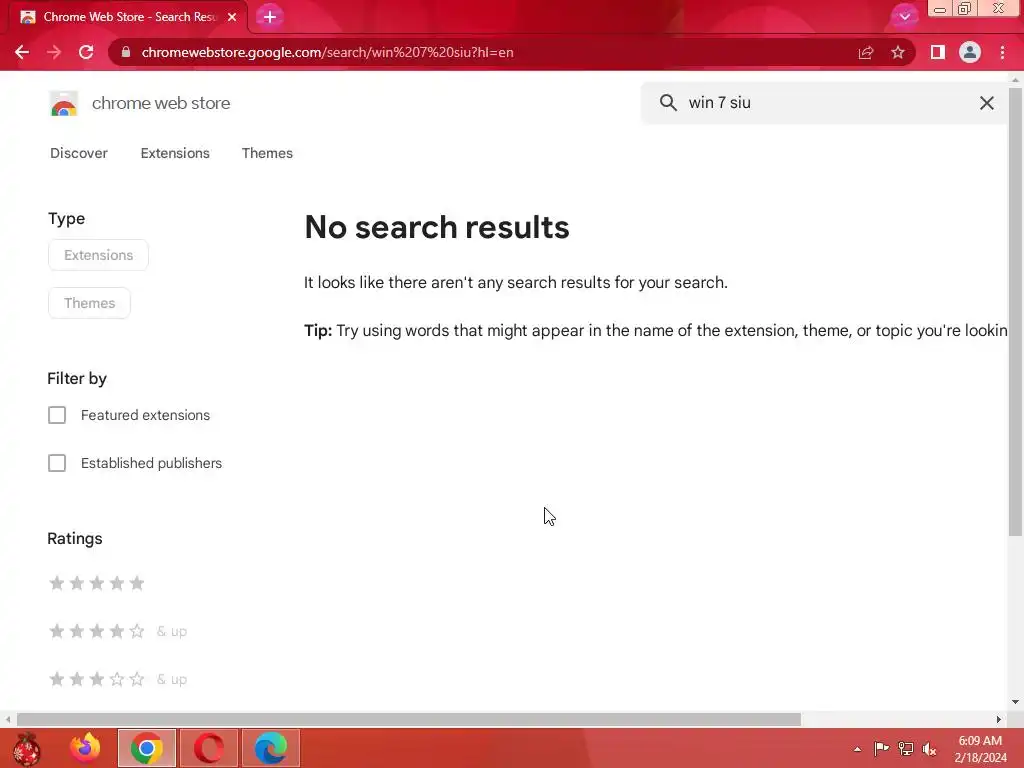Click the Chrome Web Store logo
1024x768 pixels.
click(64, 103)
